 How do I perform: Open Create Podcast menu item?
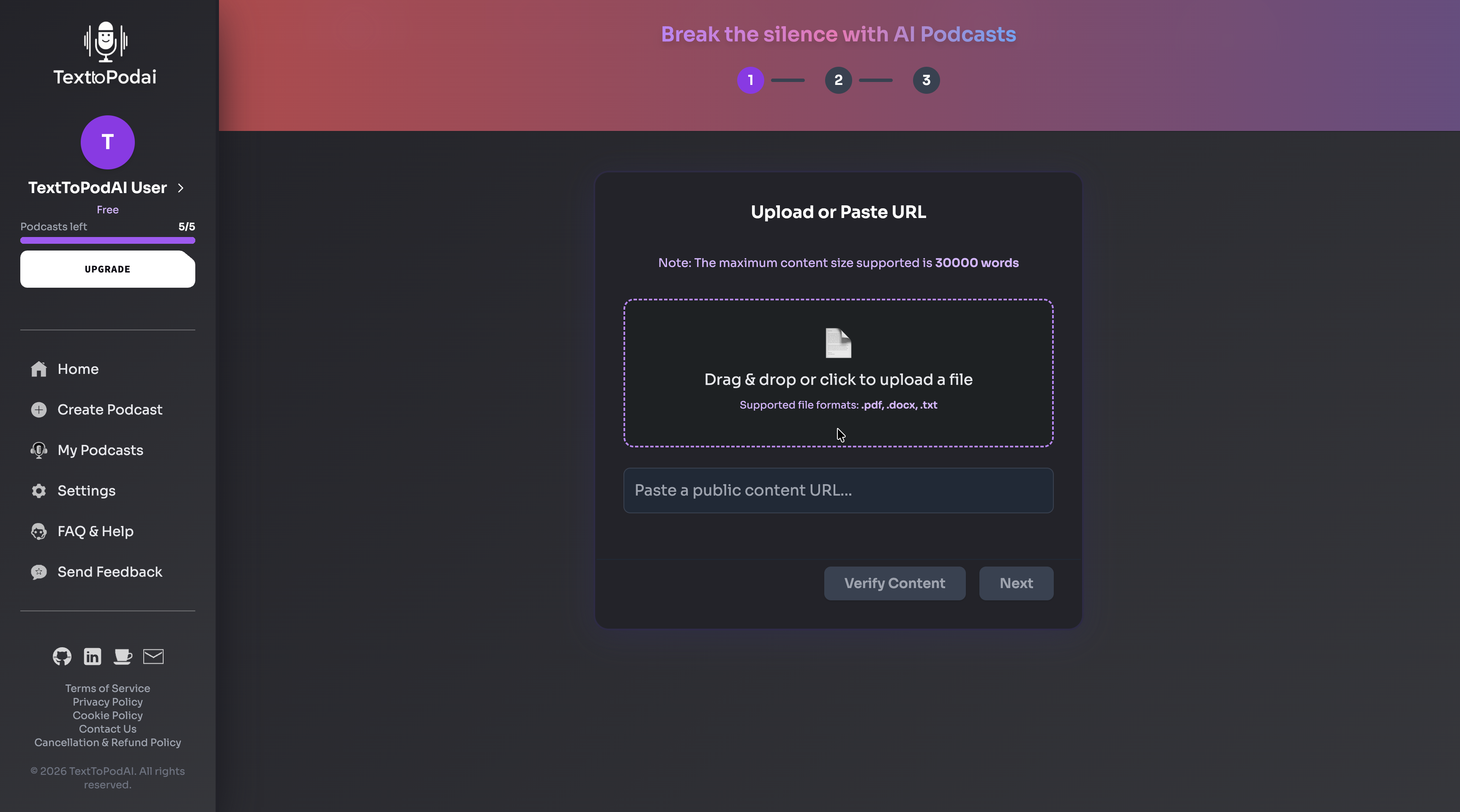[109, 410]
